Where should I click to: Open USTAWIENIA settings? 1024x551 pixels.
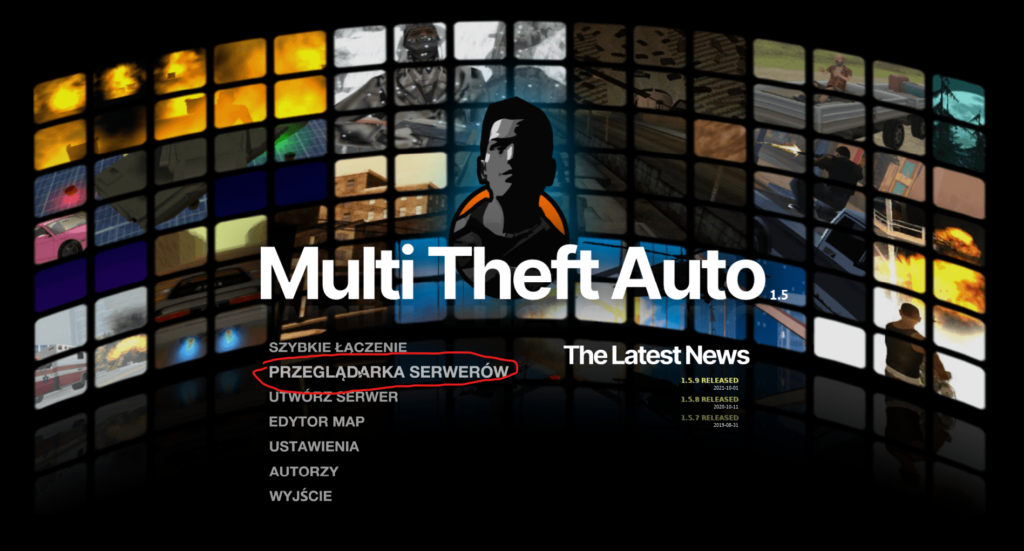point(314,447)
